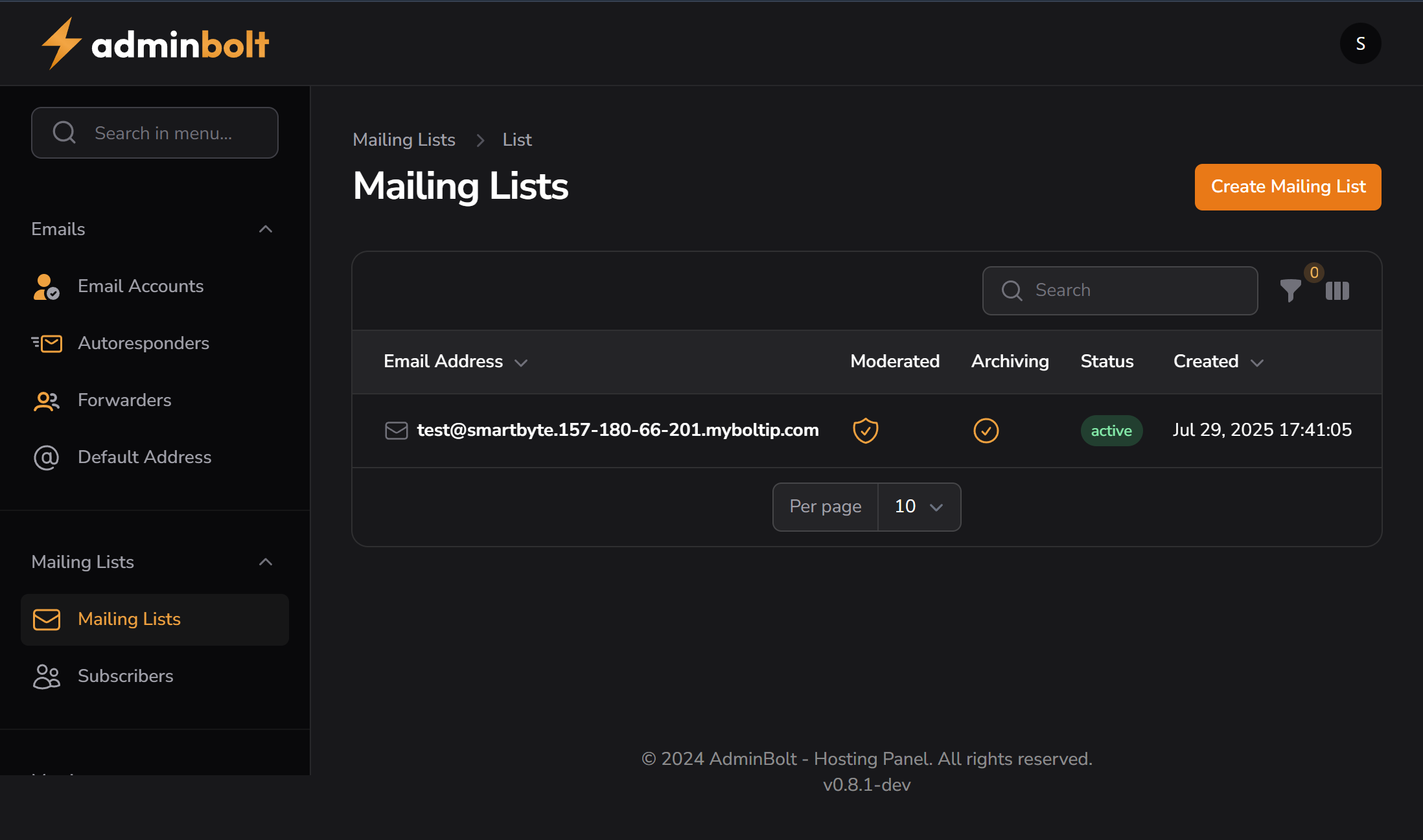Open Mailing Lists breadcrumb link
Image resolution: width=1423 pixels, height=840 pixels.
click(x=404, y=139)
